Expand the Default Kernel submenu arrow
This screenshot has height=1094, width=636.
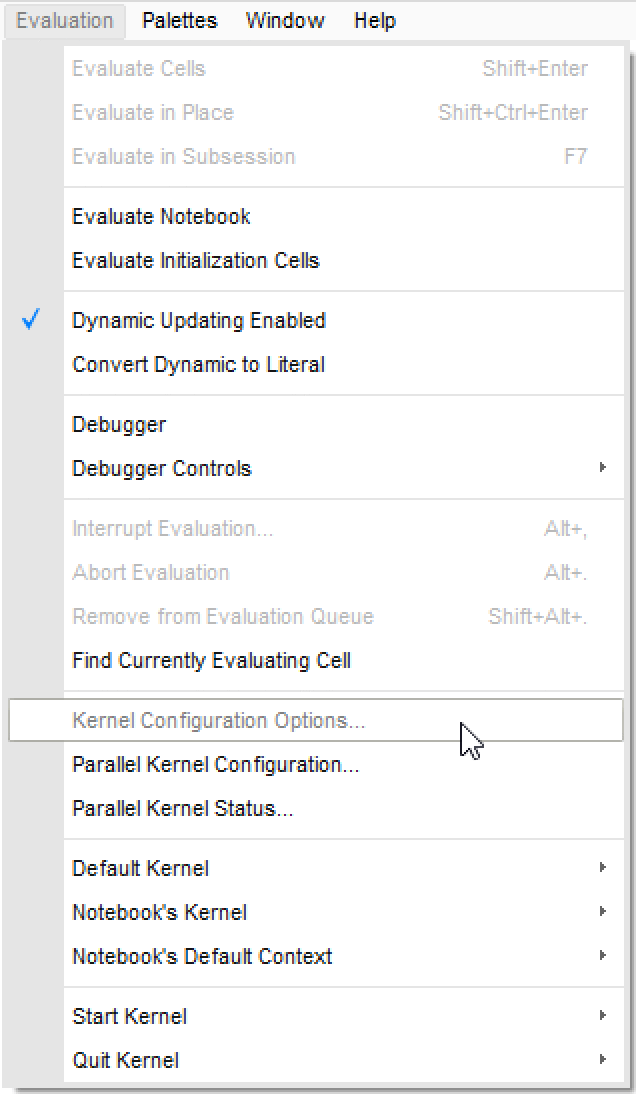(602, 868)
